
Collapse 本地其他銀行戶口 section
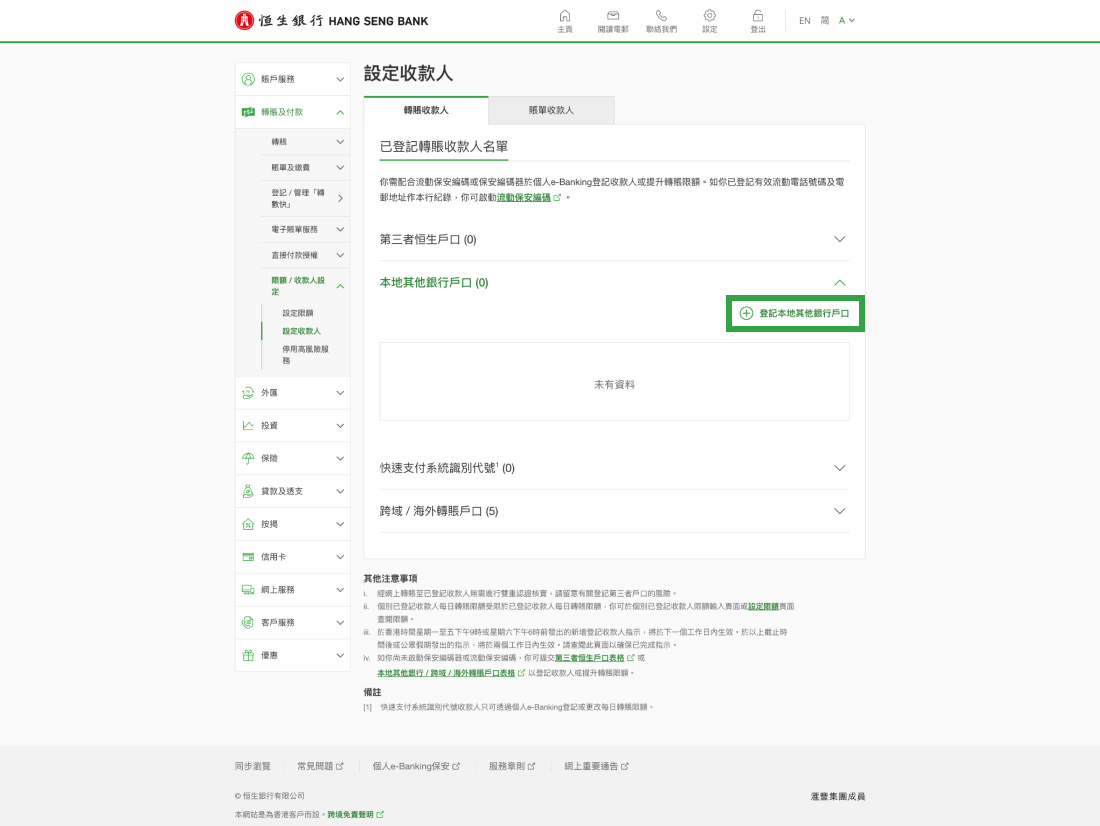839,283
